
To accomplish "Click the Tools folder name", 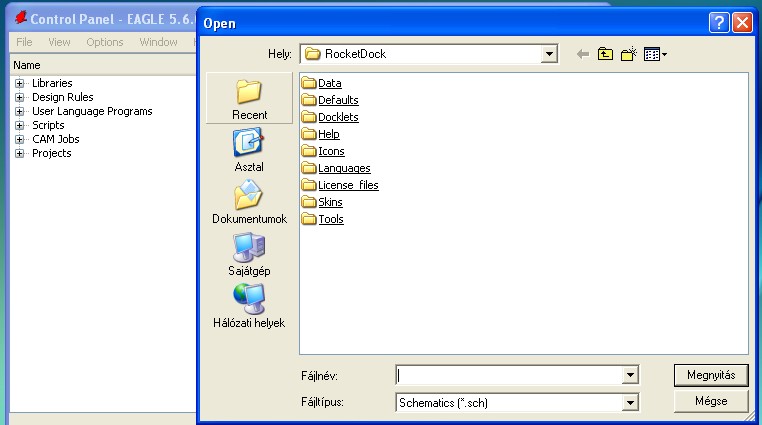I will point(331,219).
